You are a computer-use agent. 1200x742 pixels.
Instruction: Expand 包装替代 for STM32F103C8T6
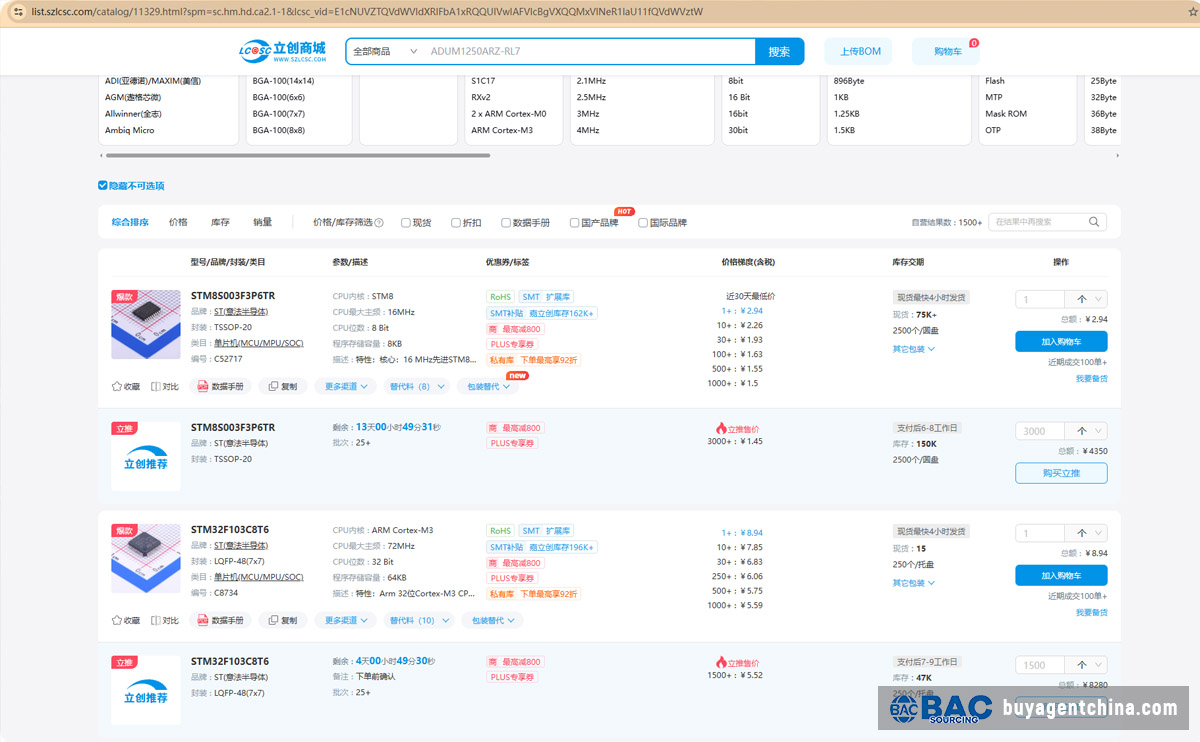492,620
